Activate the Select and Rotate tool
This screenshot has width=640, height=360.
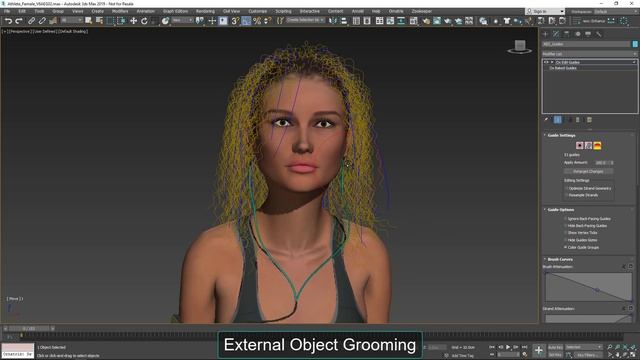[144, 21]
